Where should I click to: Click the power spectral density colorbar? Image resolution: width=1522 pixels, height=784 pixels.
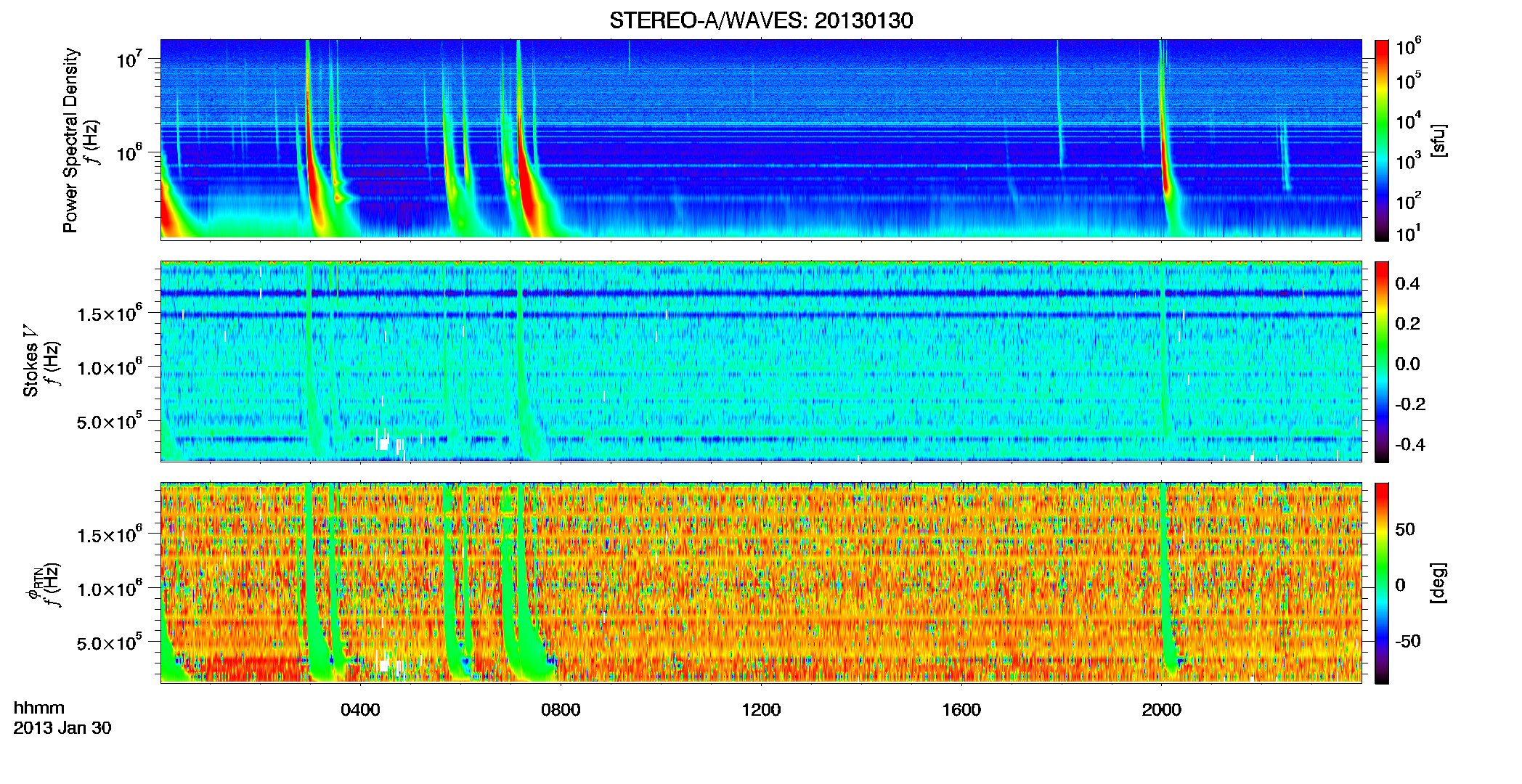[1382, 140]
